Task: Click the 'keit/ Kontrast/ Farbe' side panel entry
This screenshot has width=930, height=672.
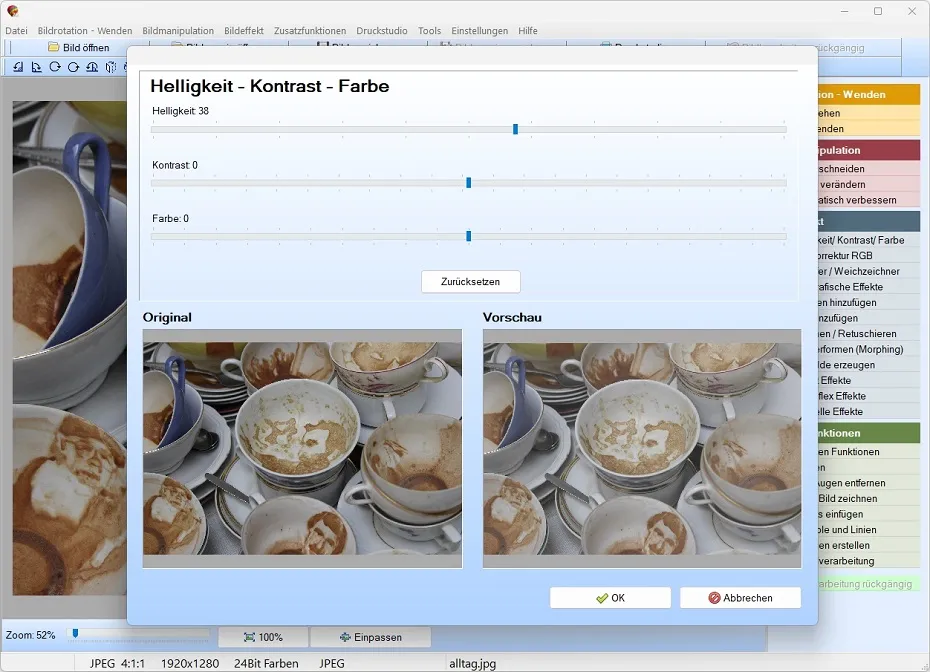Action: point(869,240)
